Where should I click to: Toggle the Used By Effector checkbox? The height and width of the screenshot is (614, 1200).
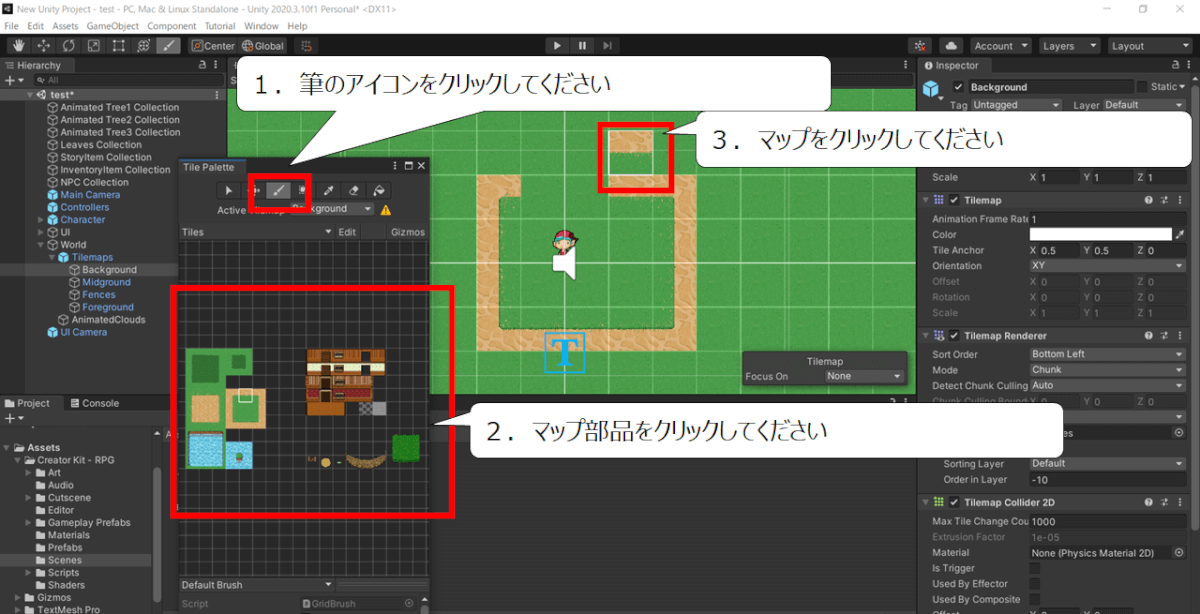[x=1034, y=584]
